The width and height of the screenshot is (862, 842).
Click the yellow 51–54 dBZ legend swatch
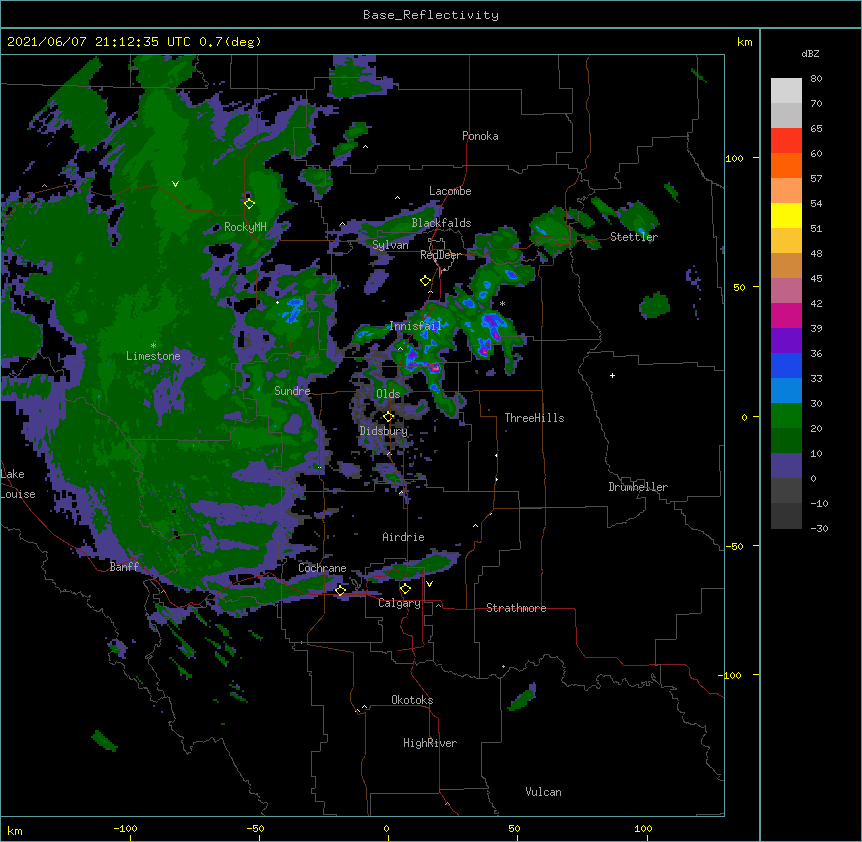pos(786,215)
